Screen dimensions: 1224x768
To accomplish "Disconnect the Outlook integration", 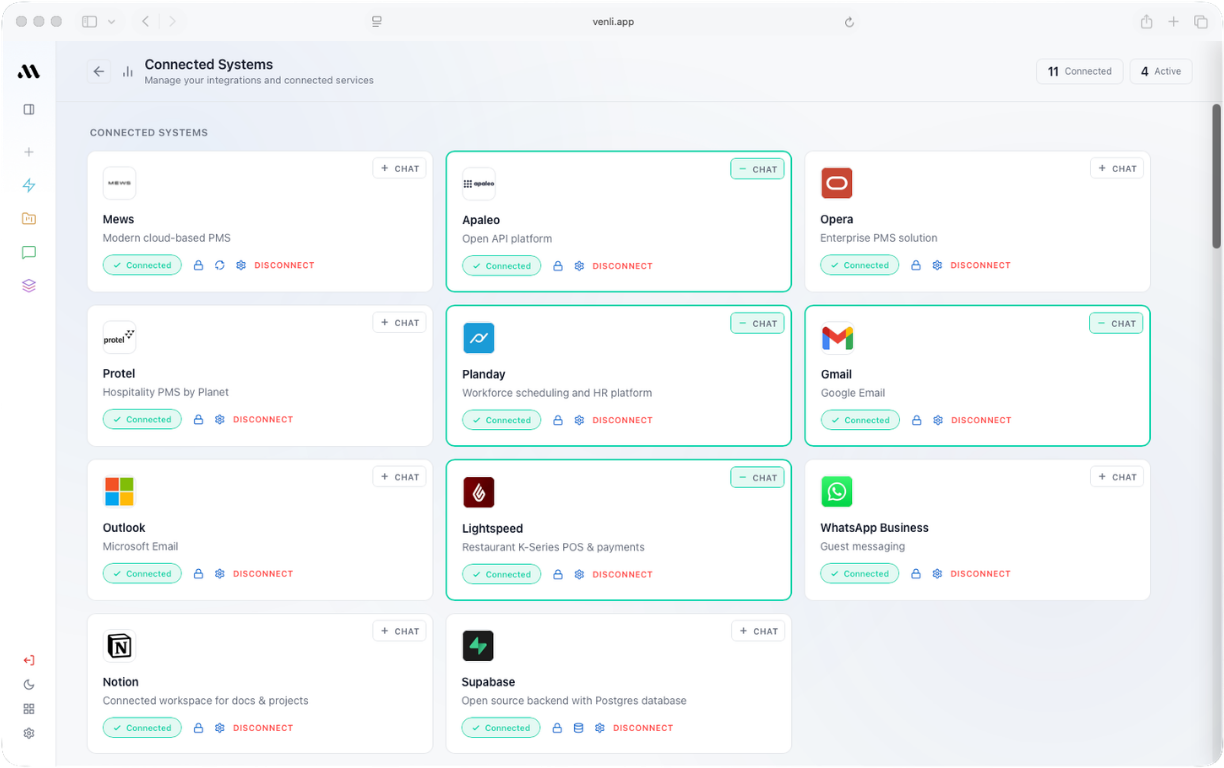I will coord(263,574).
